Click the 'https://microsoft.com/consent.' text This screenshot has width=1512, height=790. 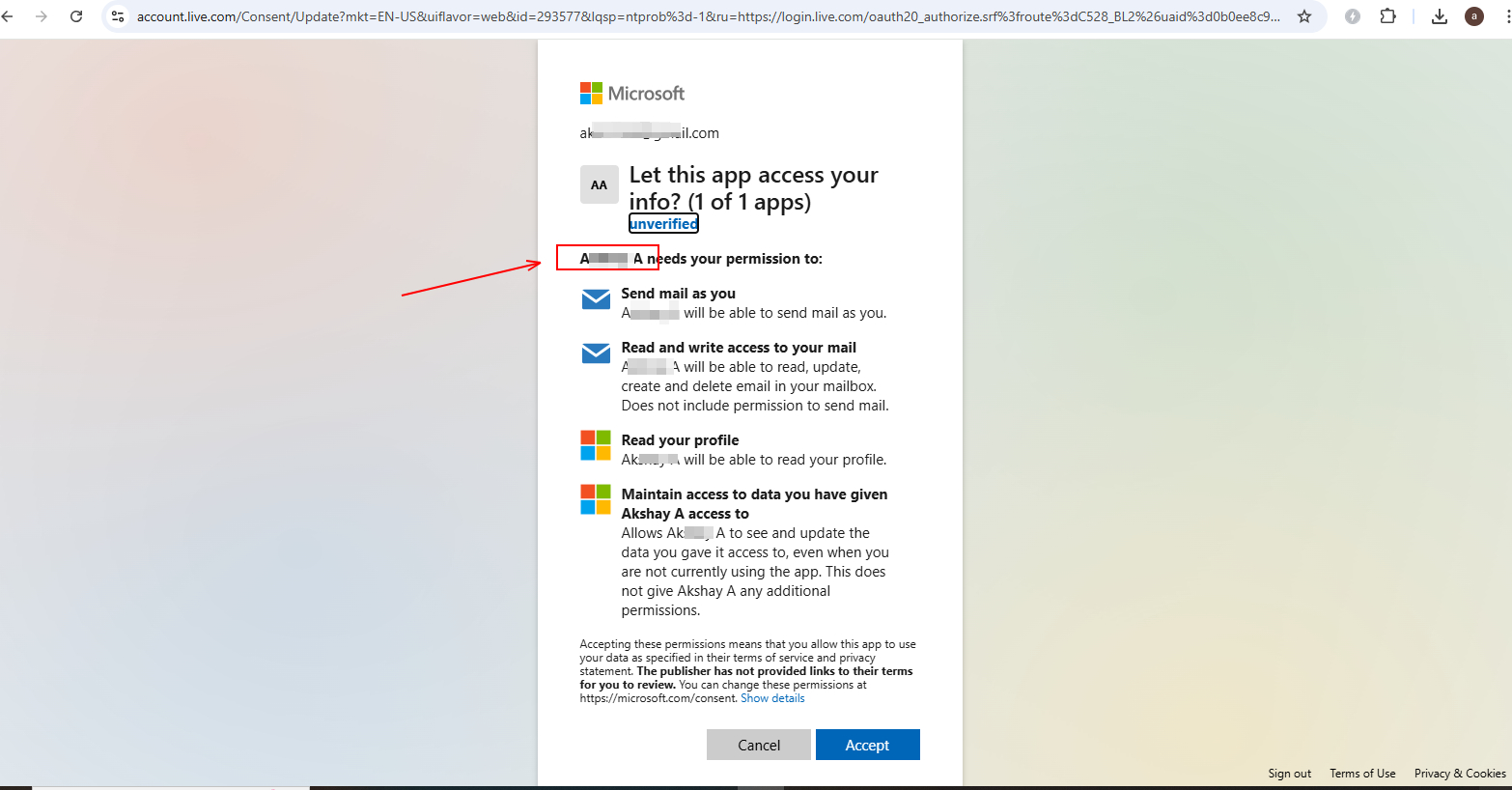658,698
